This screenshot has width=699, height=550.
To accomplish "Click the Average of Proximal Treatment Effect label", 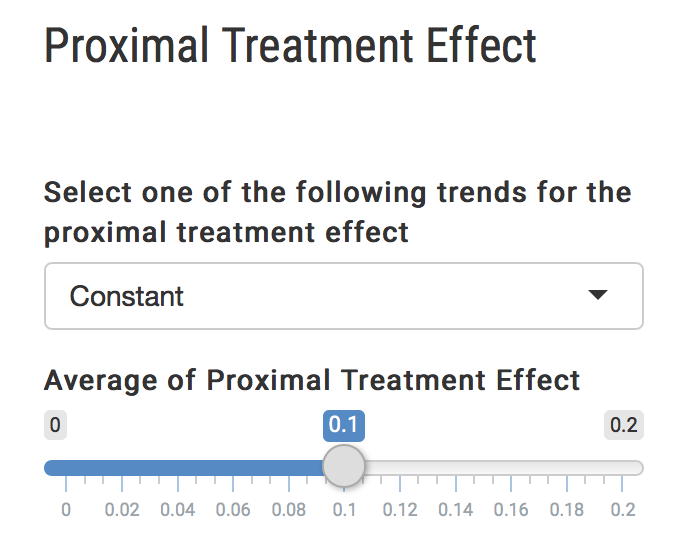I will point(312,380).
